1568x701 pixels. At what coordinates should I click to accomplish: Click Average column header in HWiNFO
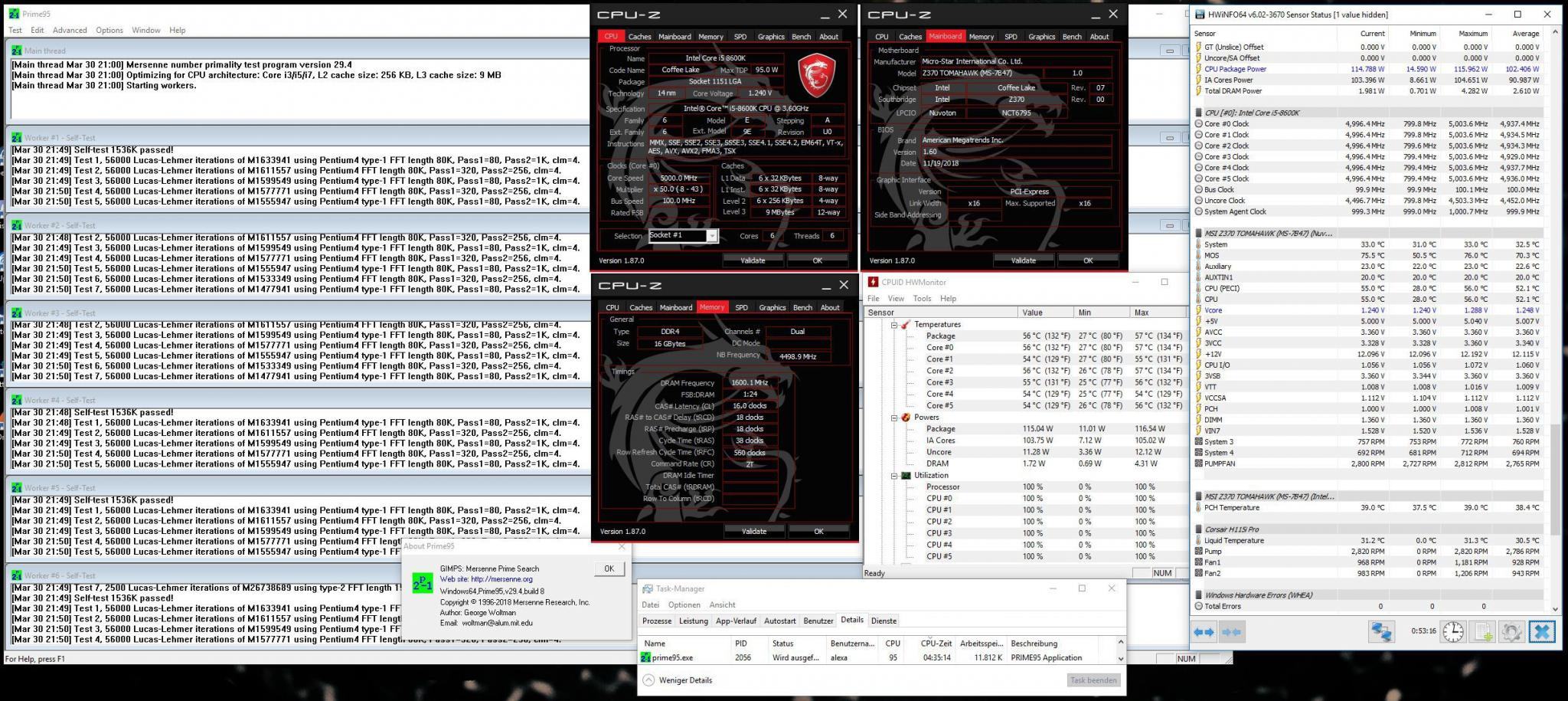[1526, 34]
